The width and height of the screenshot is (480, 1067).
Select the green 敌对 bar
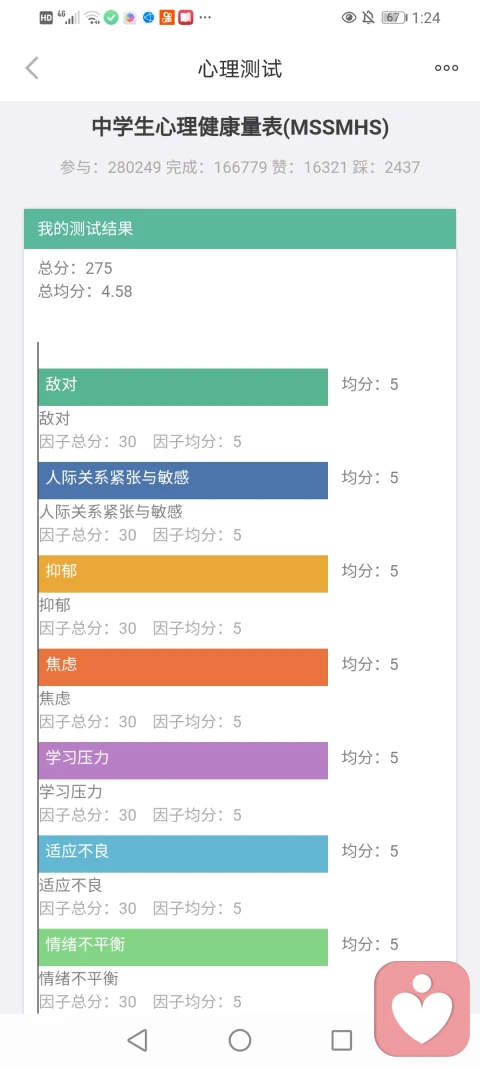(183, 387)
